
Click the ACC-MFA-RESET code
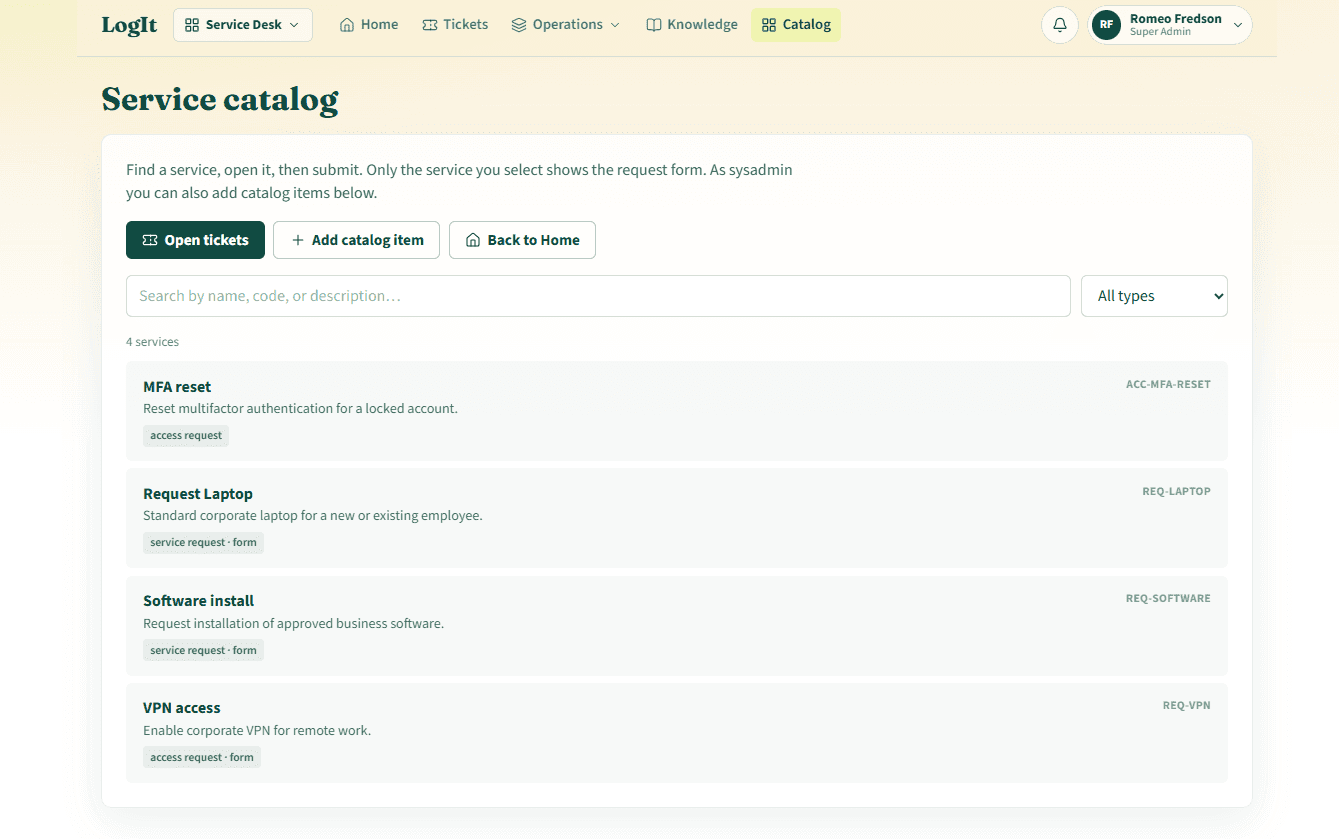(x=1168, y=384)
